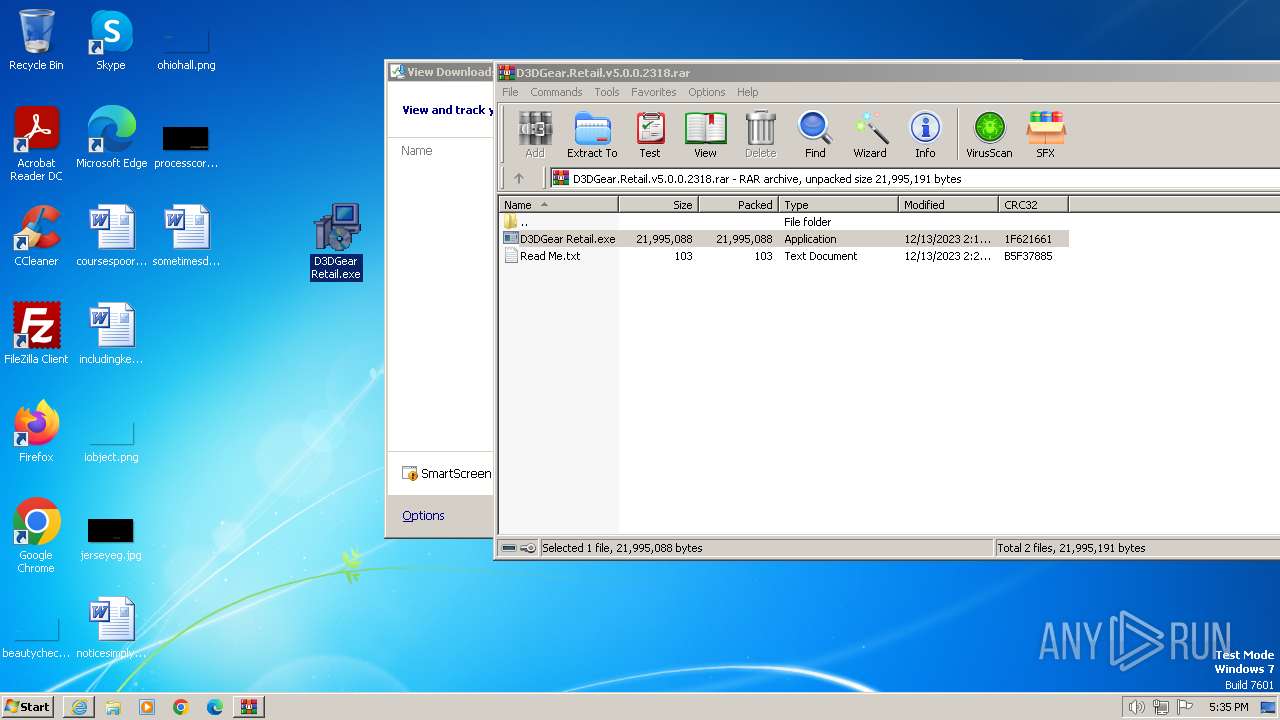Open the media player taskbar icon

147,707
